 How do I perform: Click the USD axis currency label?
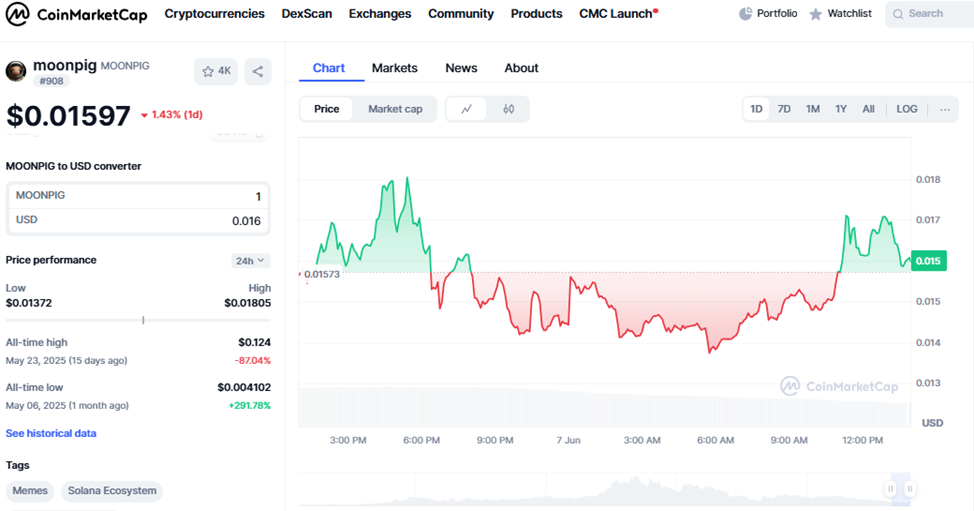932,423
